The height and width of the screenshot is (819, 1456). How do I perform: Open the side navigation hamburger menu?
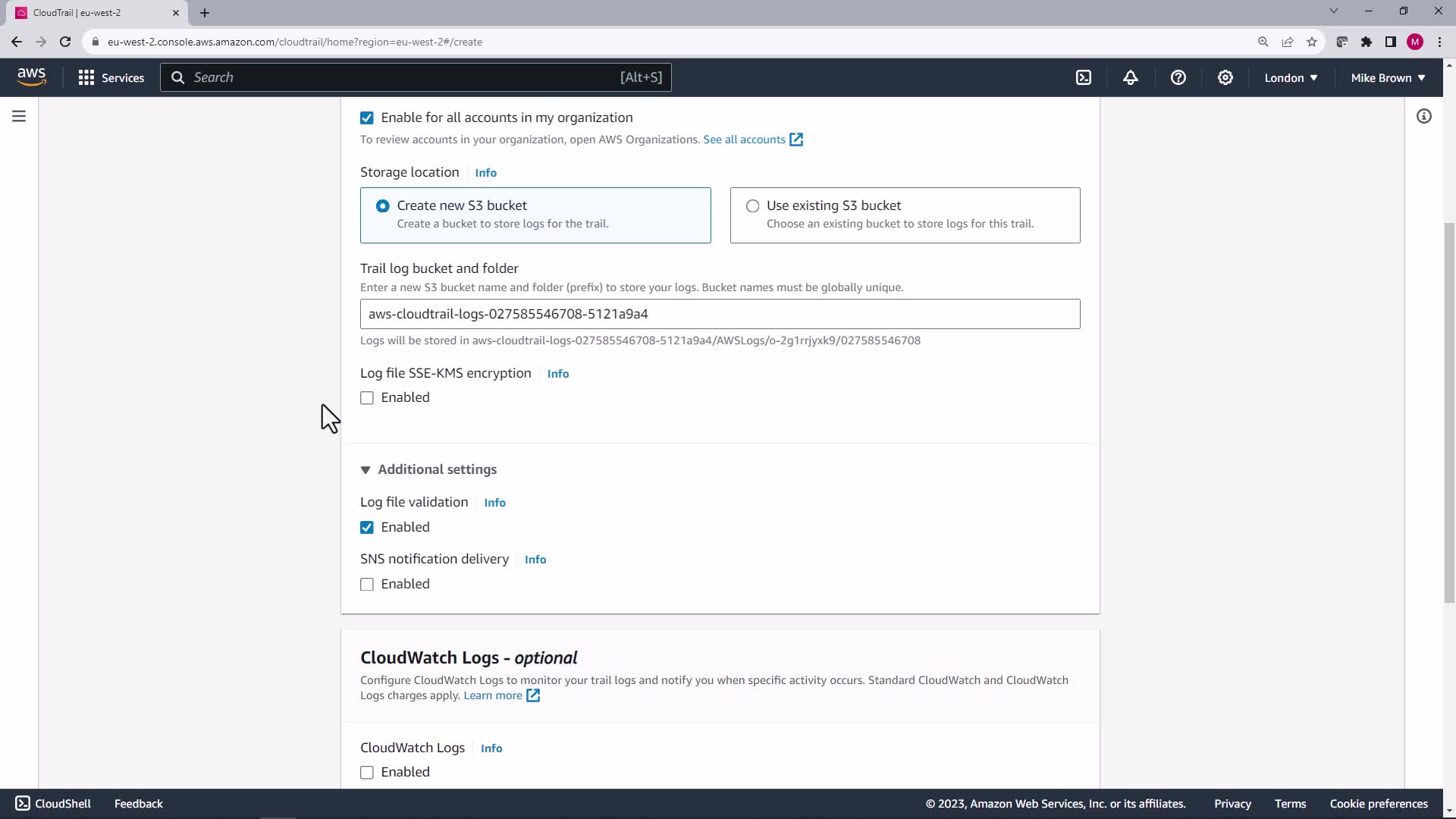coord(19,116)
